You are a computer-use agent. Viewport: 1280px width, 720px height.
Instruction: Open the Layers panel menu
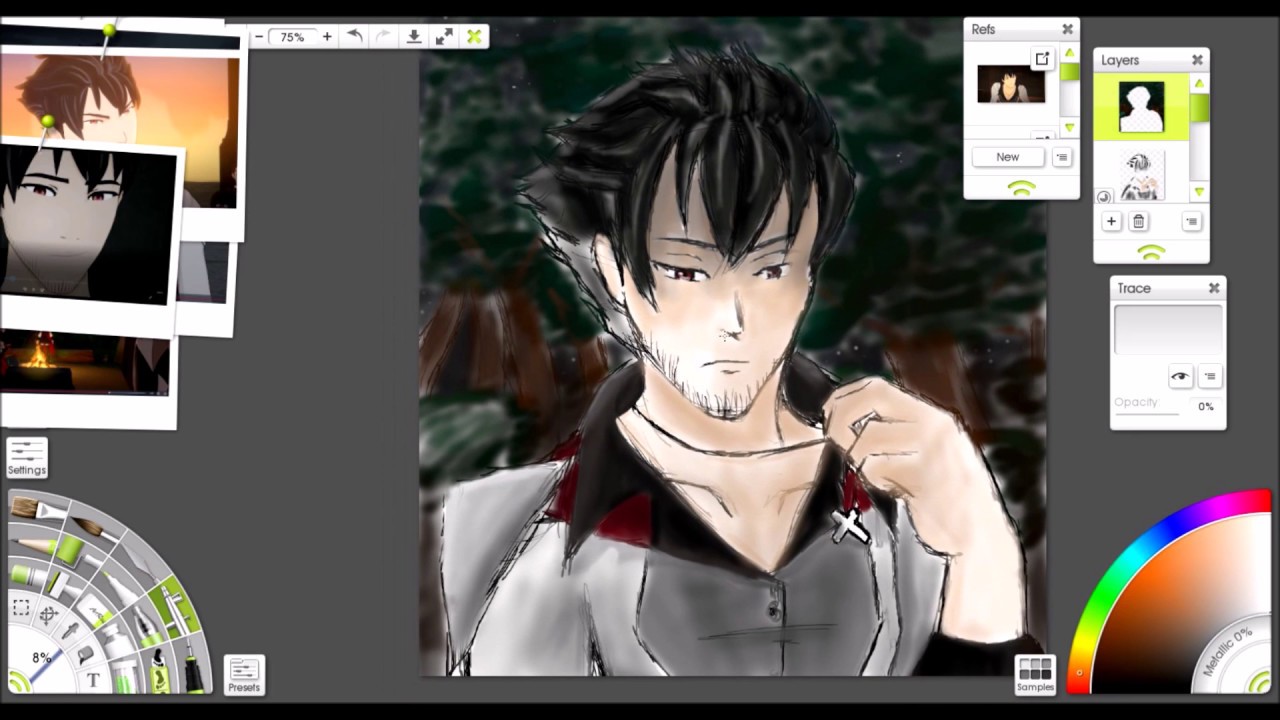(1190, 221)
